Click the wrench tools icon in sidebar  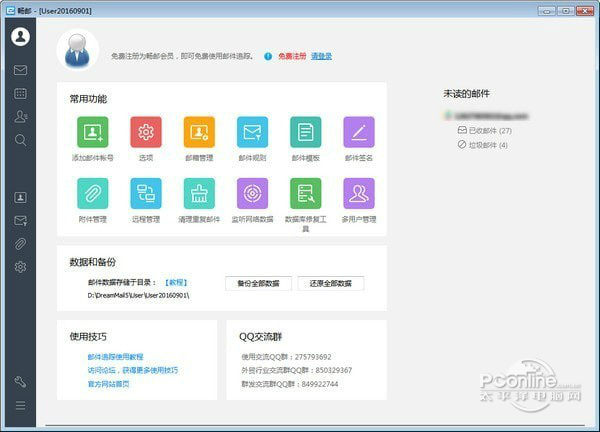(20, 381)
